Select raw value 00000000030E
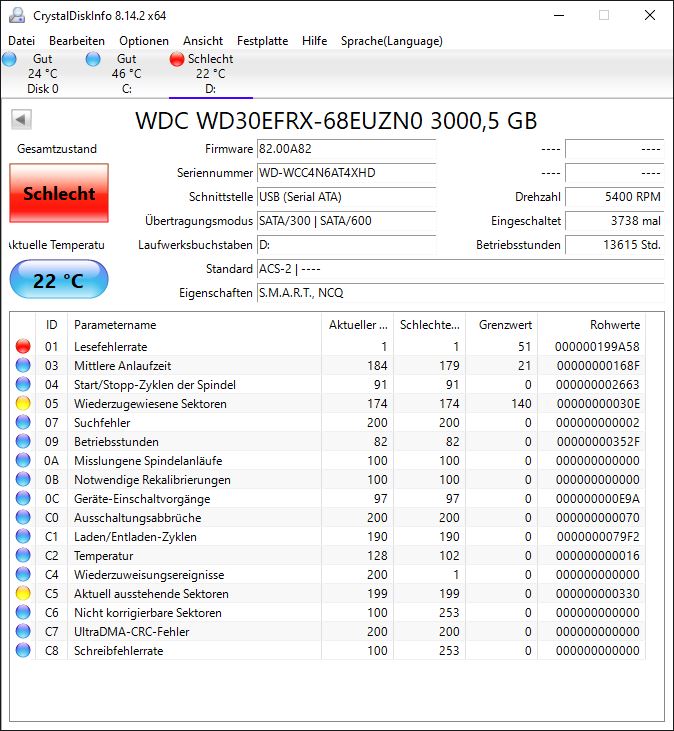The image size is (674, 731). click(598, 404)
